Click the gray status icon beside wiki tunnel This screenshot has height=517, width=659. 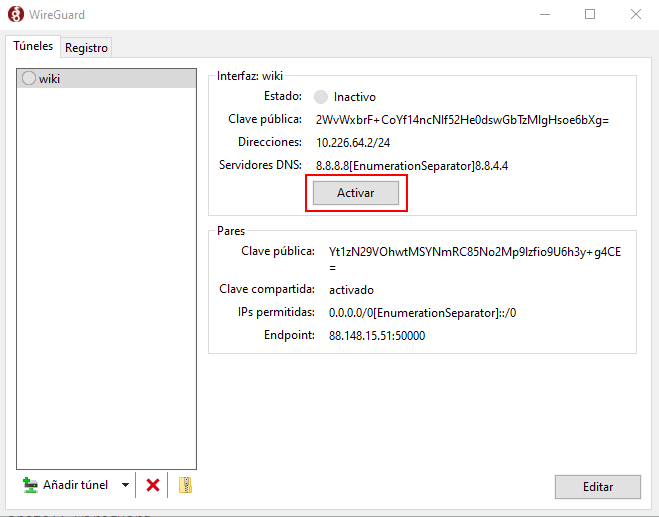pos(29,78)
